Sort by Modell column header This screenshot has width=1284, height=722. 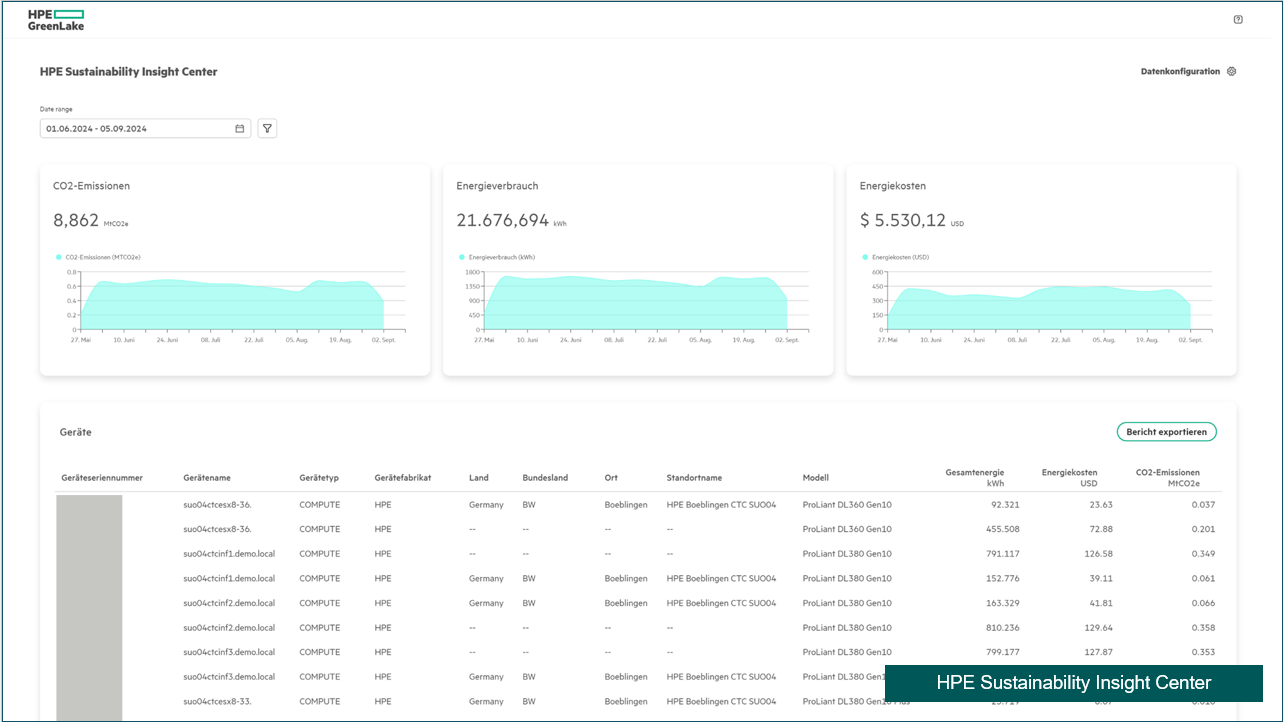(x=816, y=478)
